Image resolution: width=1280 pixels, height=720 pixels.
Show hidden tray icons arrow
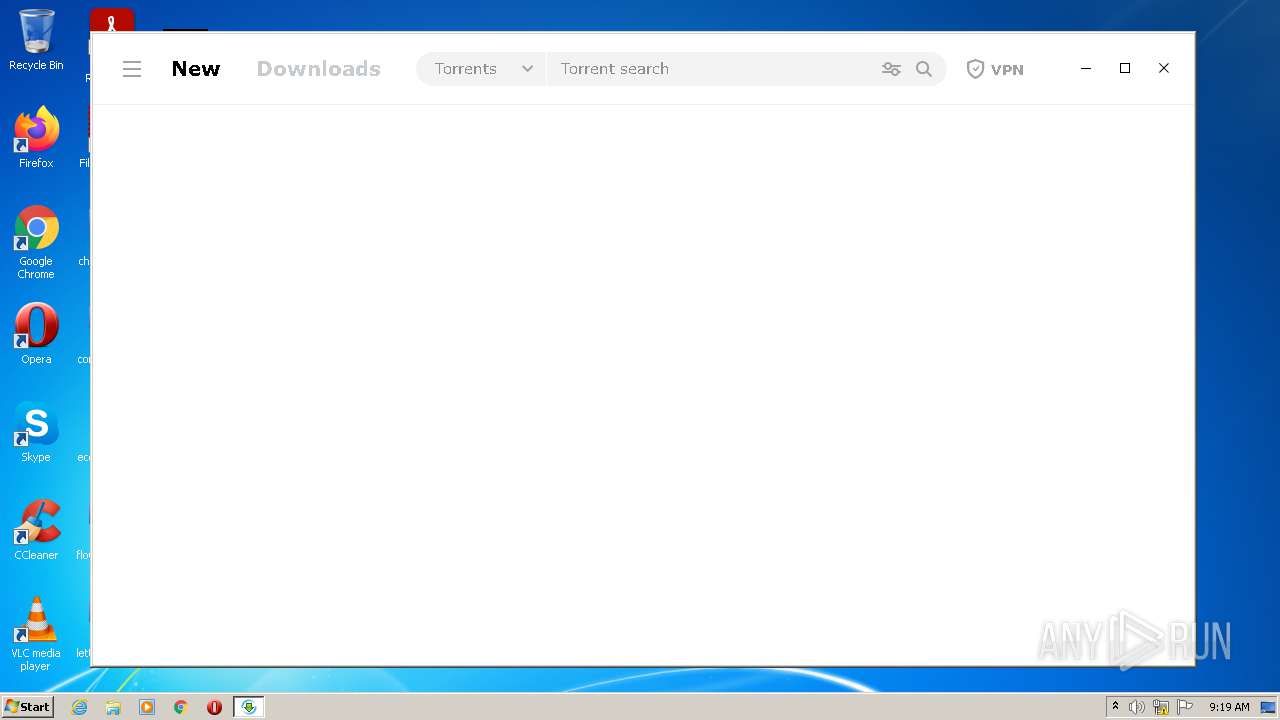tap(1115, 707)
